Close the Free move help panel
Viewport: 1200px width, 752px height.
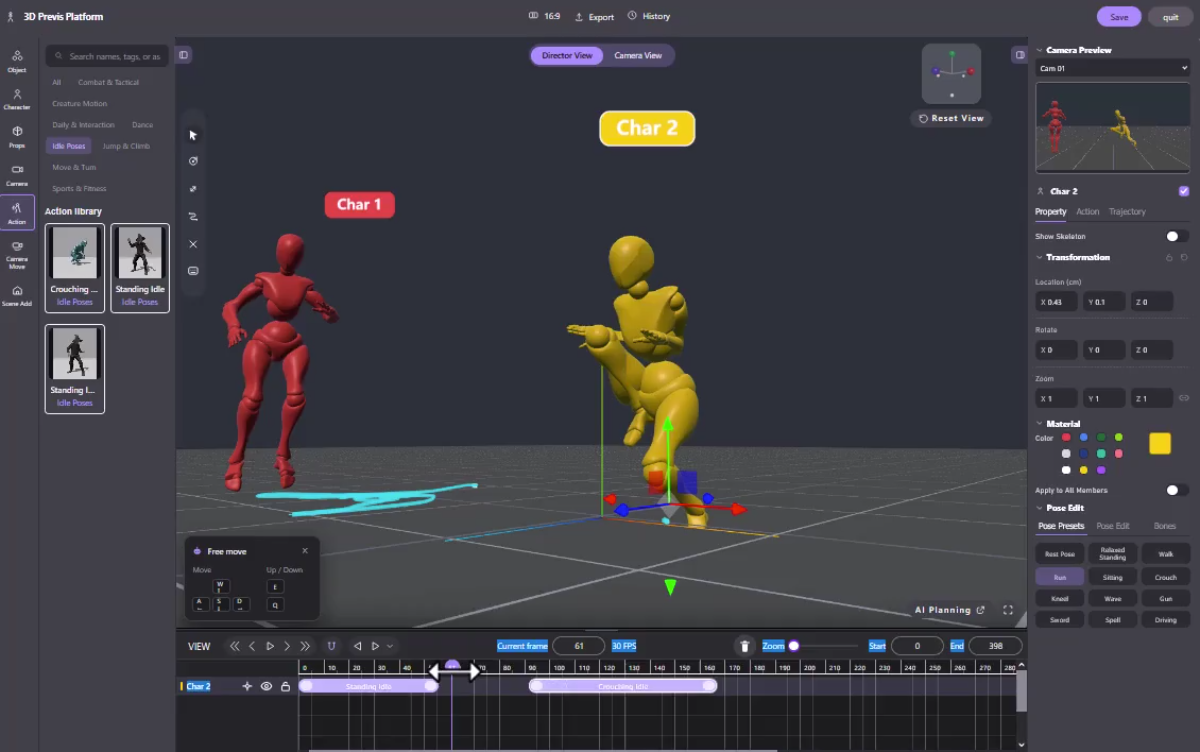305,551
